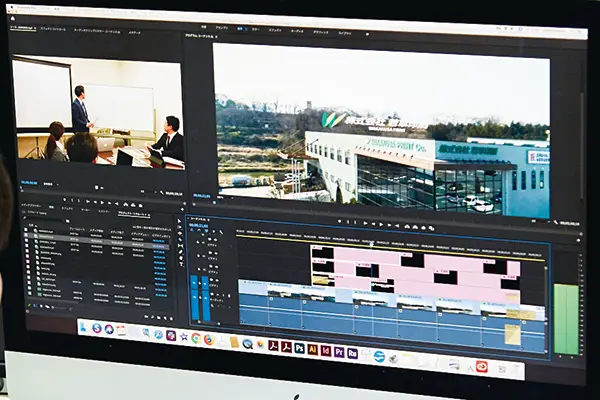Select the Hand tool
Image resolution: width=600 pixels, height=400 pixels.
[181, 258]
